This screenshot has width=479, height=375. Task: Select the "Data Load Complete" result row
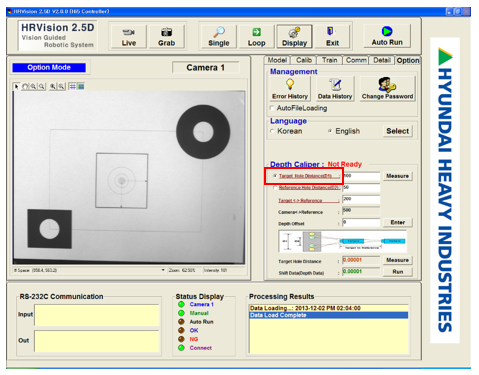pos(328,315)
